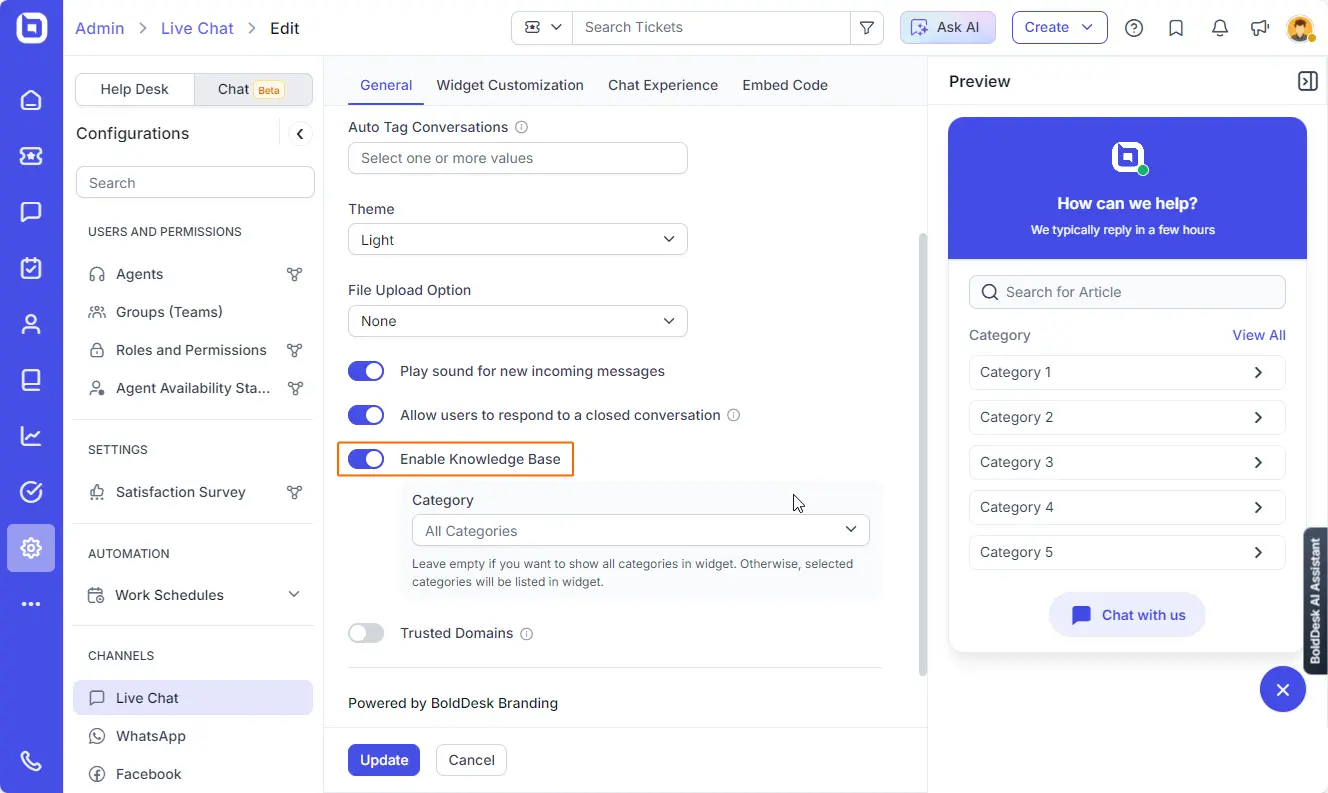The height and width of the screenshot is (793, 1328).
Task: Open the More ellipsis icon in sidebar
Action: click(x=31, y=604)
